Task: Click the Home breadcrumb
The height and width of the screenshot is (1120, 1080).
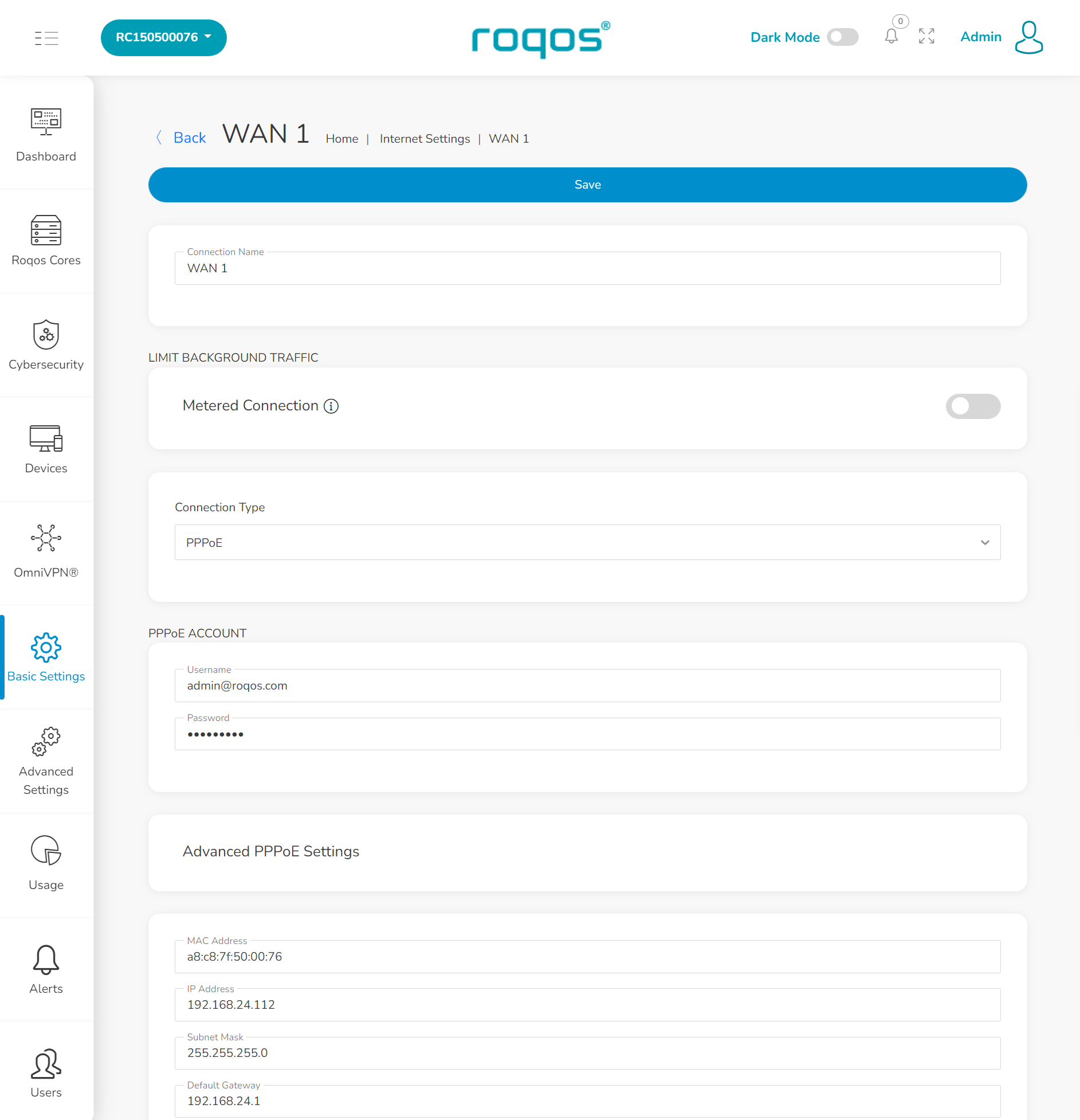Action: [x=342, y=139]
